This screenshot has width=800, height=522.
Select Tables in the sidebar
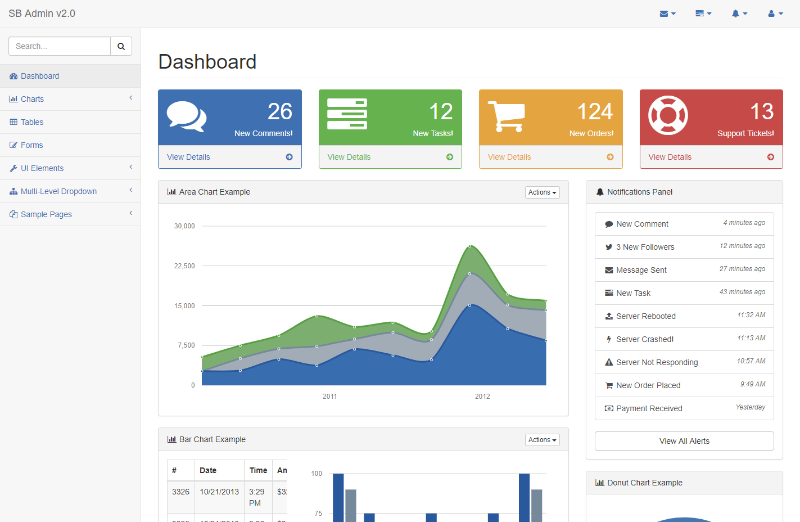(x=32, y=122)
